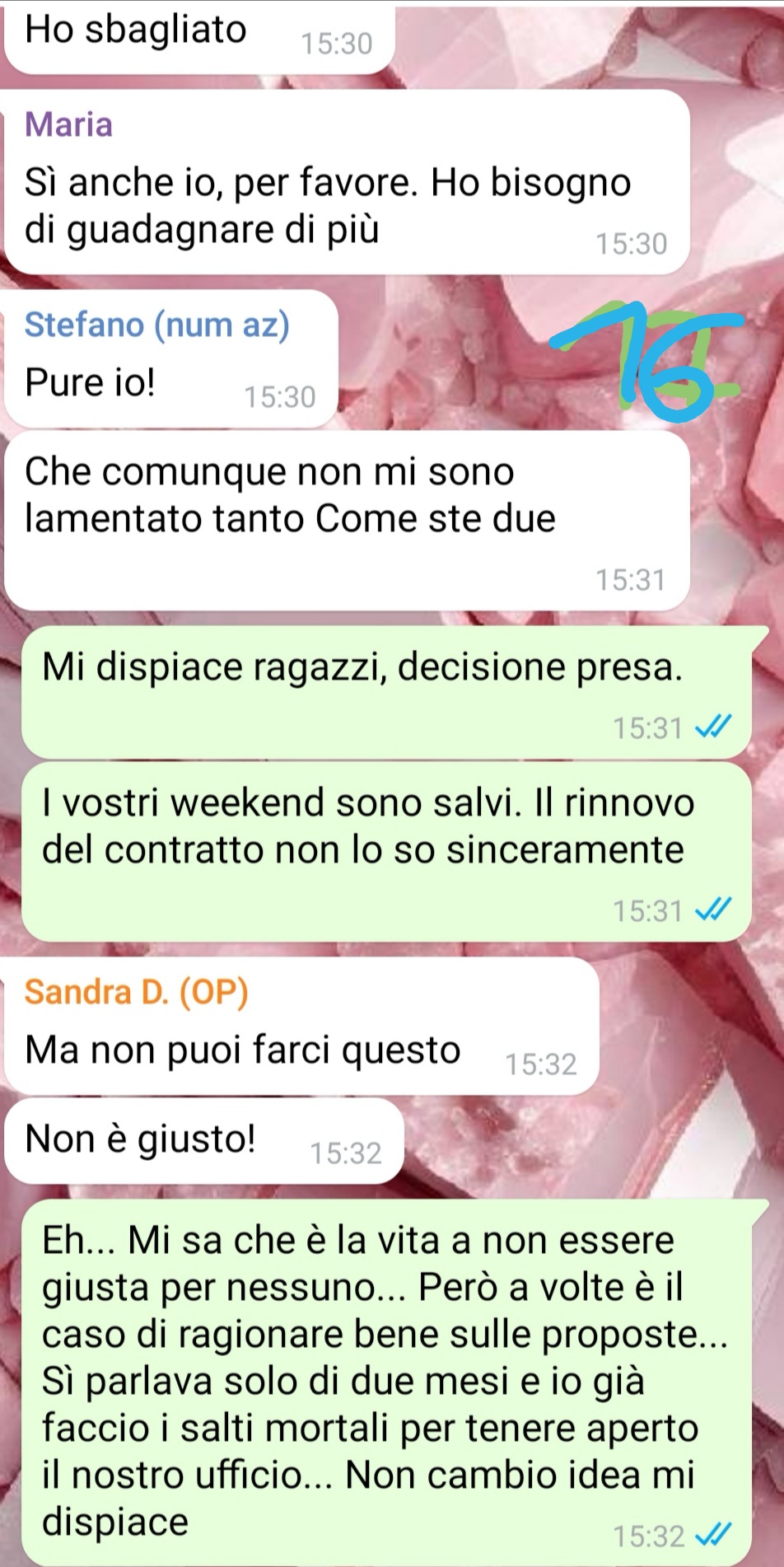
Task: Tap 'I vostri weekend sono salvi' message
Action: tap(386, 852)
